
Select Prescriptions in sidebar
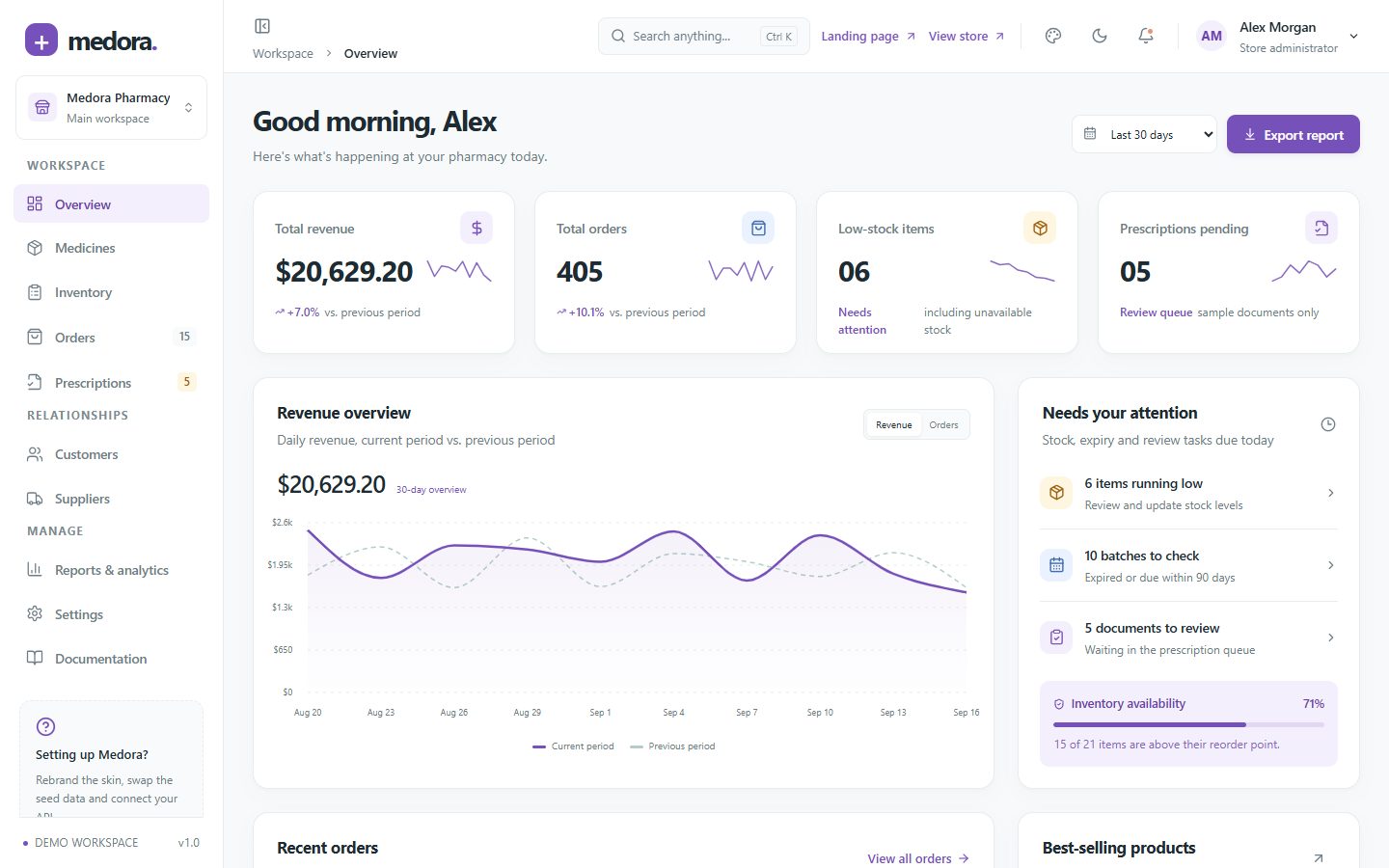pyautogui.click(x=111, y=383)
